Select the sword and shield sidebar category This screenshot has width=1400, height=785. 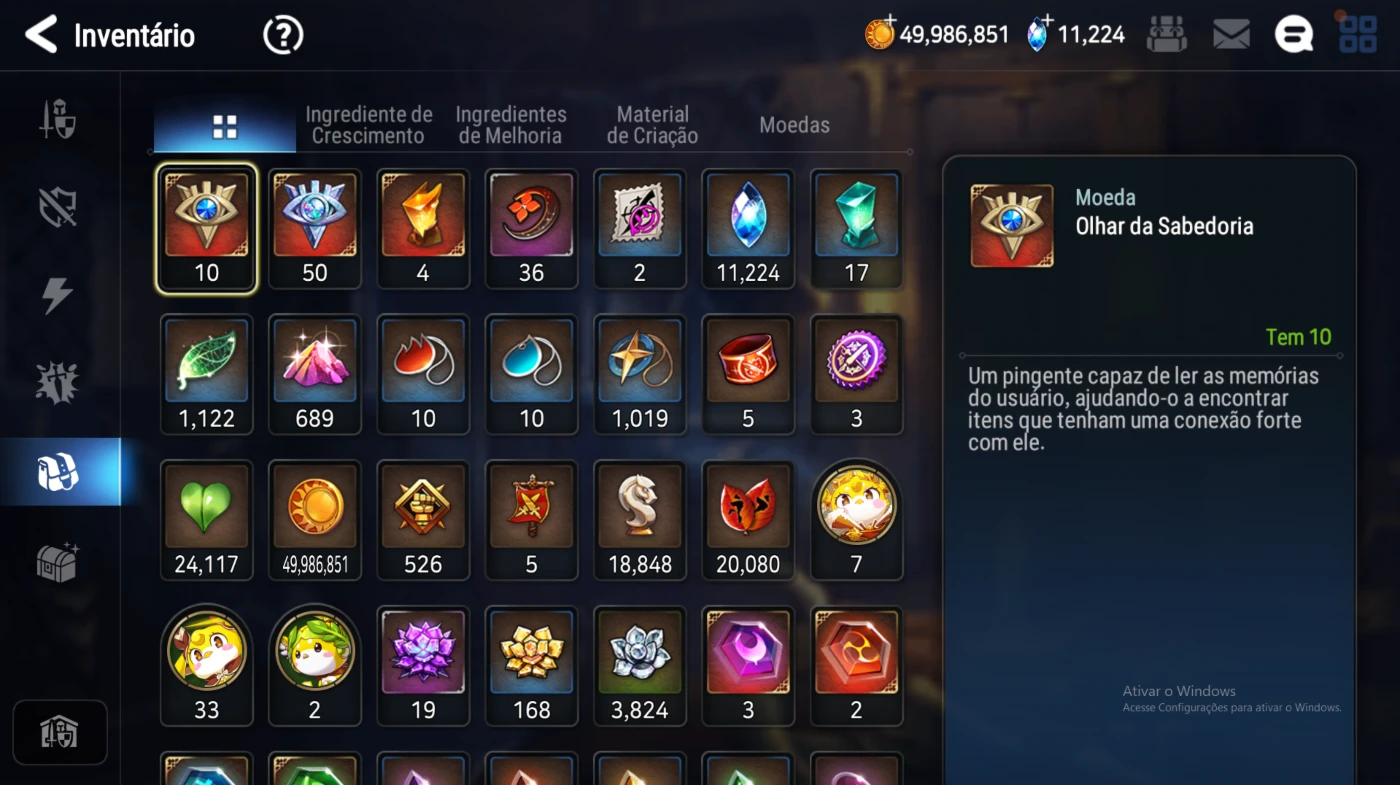click(58, 119)
